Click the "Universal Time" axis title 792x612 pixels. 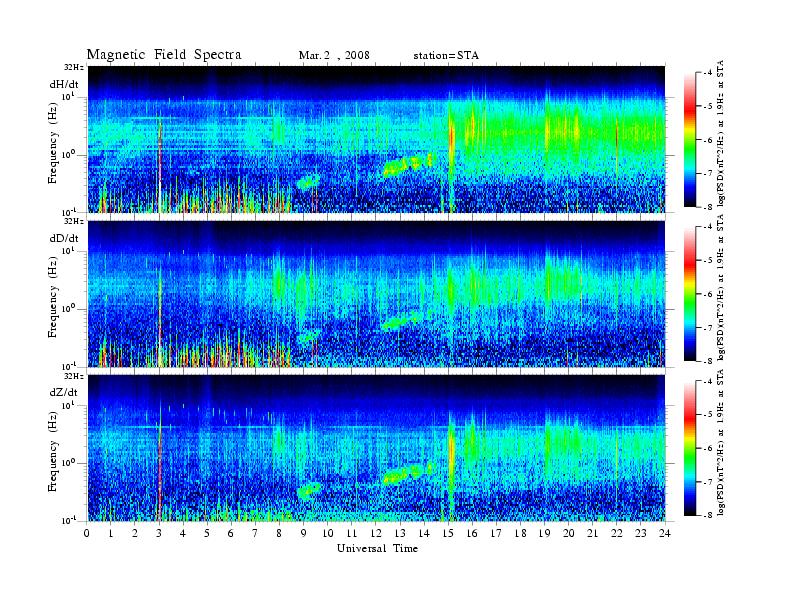tap(377, 548)
